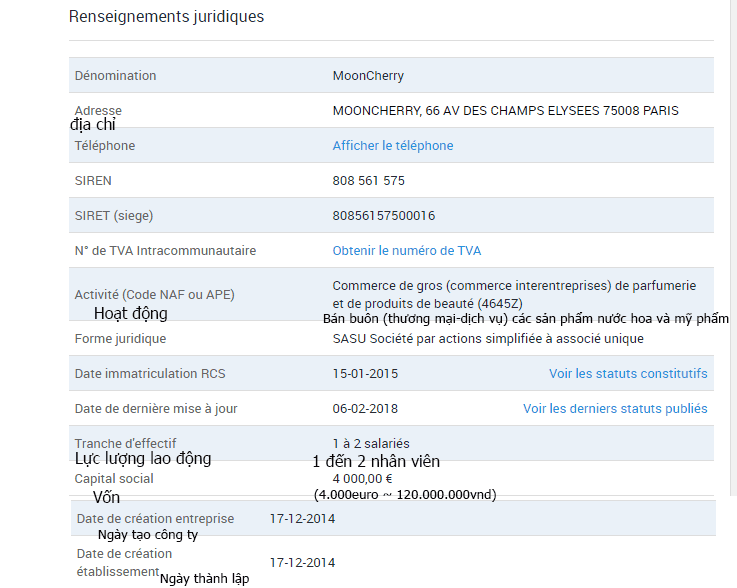Select SIRET value '80856157500016'

pyautogui.click(x=384, y=216)
